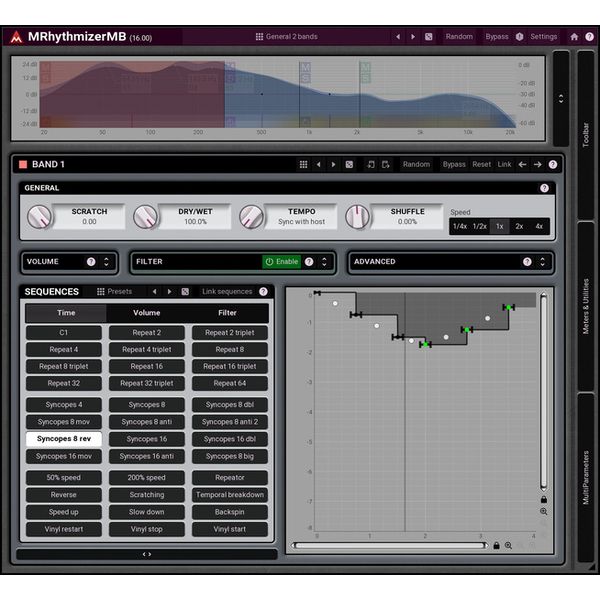
Task: Click the horizontal lock icon below the graph
Action: point(495,546)
